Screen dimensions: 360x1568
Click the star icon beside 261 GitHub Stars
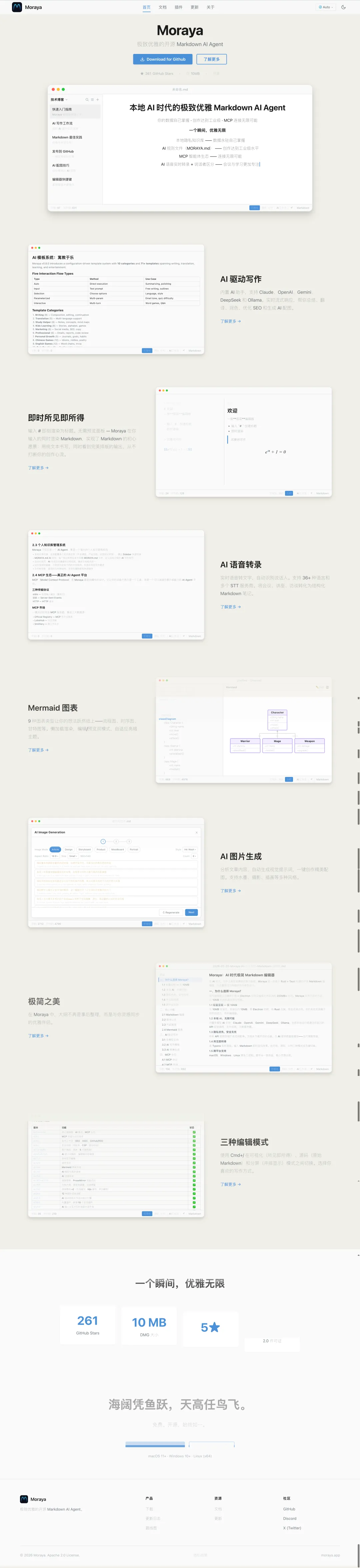[142, 74]
